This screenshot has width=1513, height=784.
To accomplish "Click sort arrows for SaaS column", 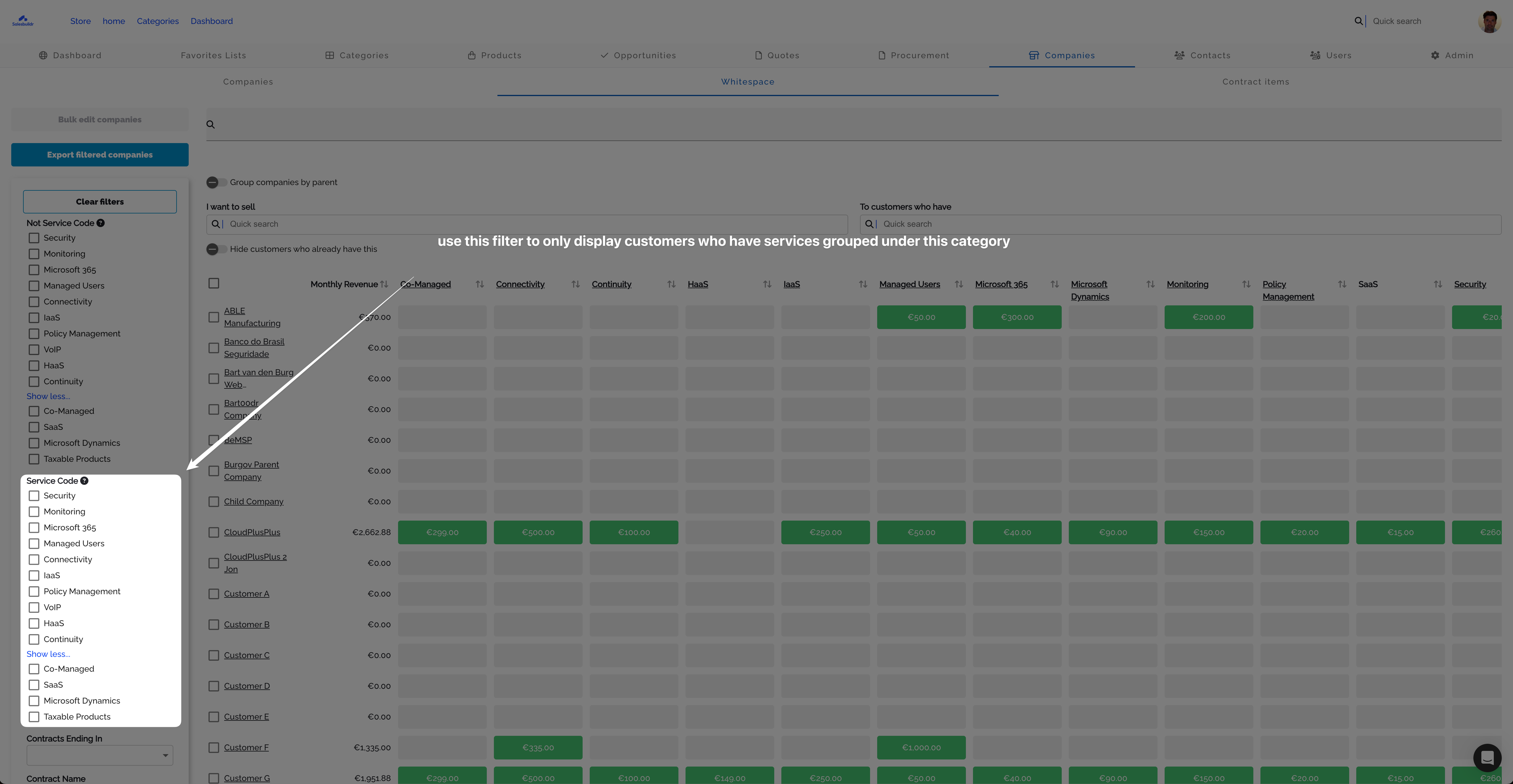I will click(1437, 284).
